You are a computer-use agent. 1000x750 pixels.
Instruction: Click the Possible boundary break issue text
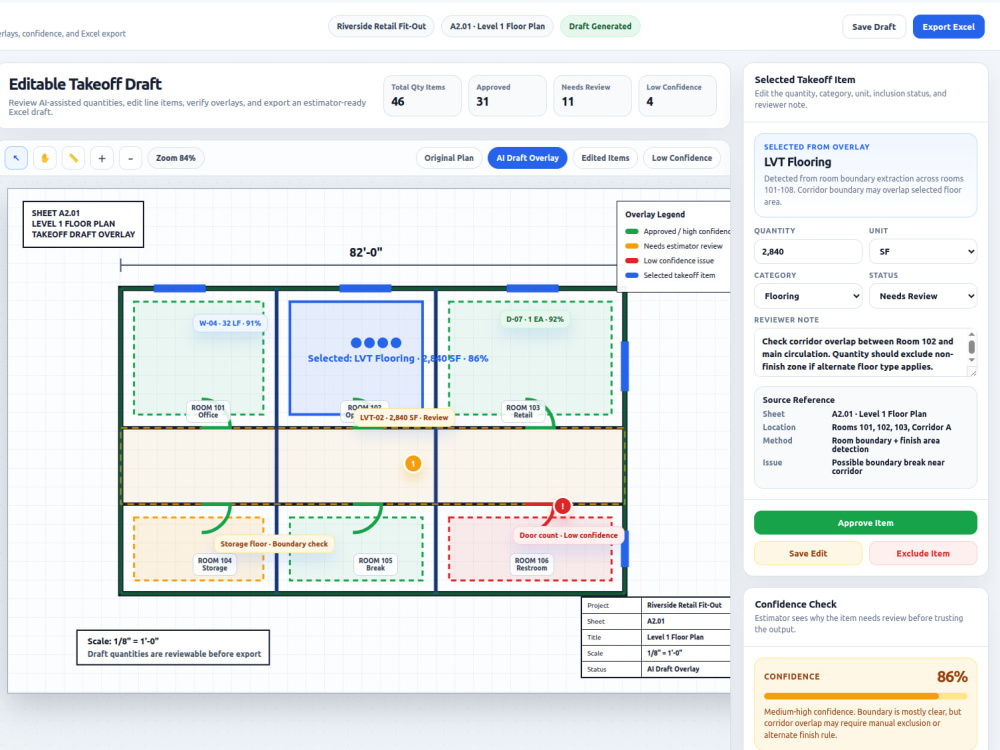(x=888, y=467)
